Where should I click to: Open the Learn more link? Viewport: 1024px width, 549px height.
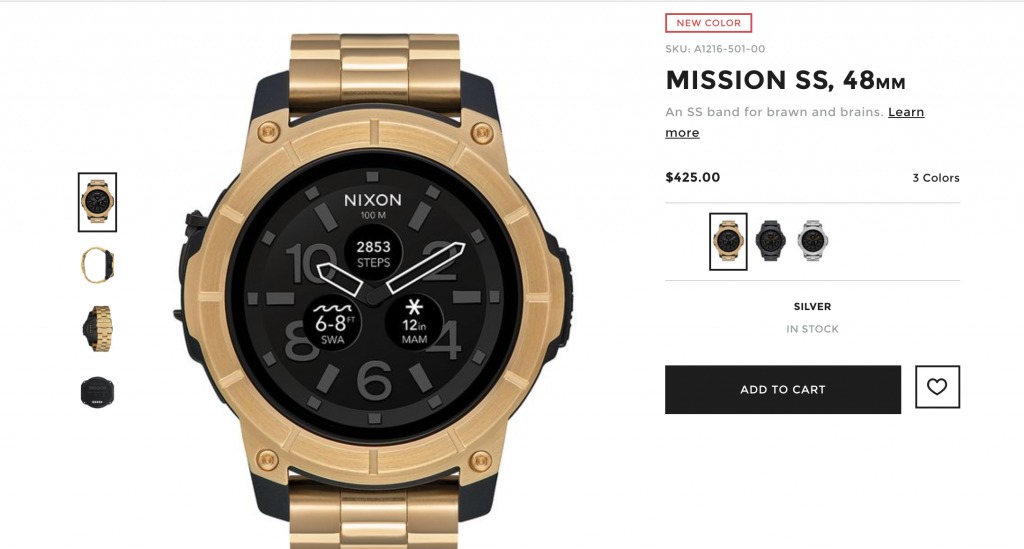(795, 122)
